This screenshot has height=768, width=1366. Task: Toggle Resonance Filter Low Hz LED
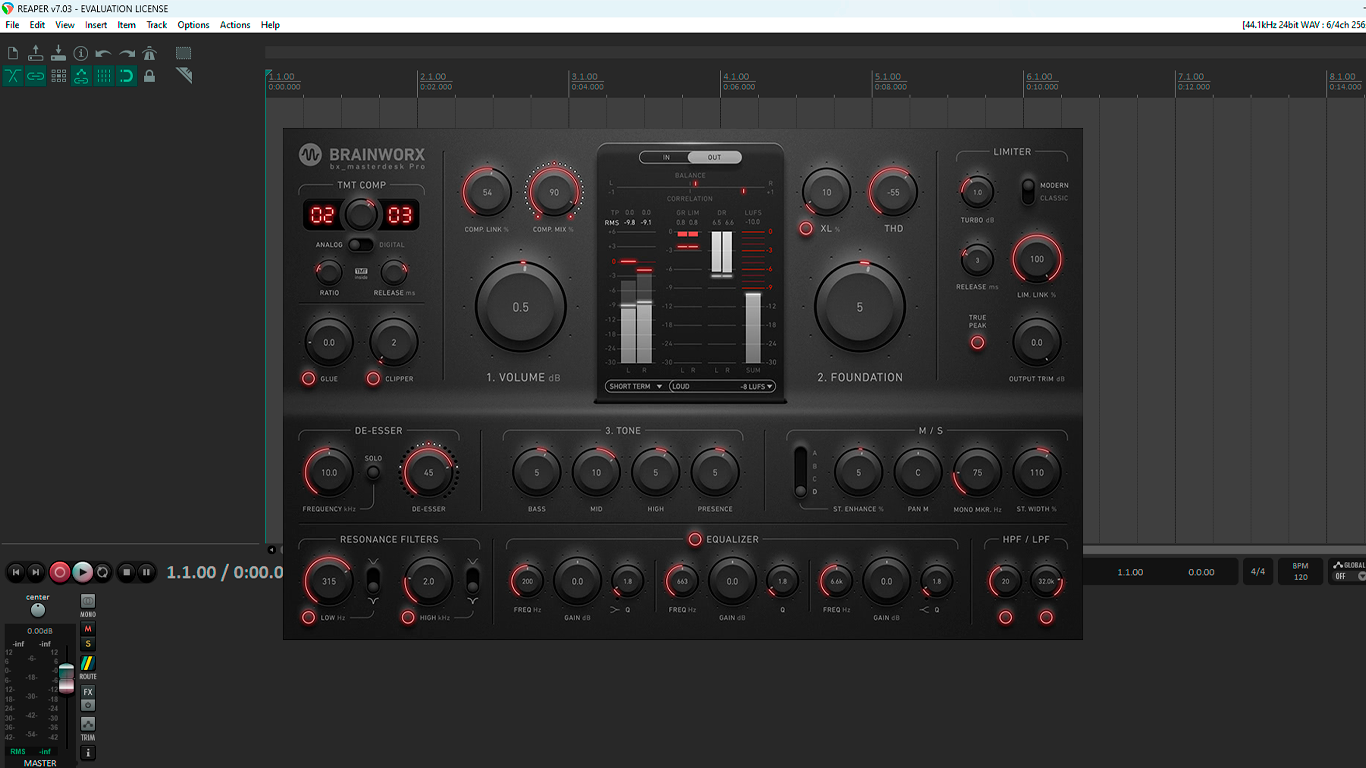pos(308,617)
